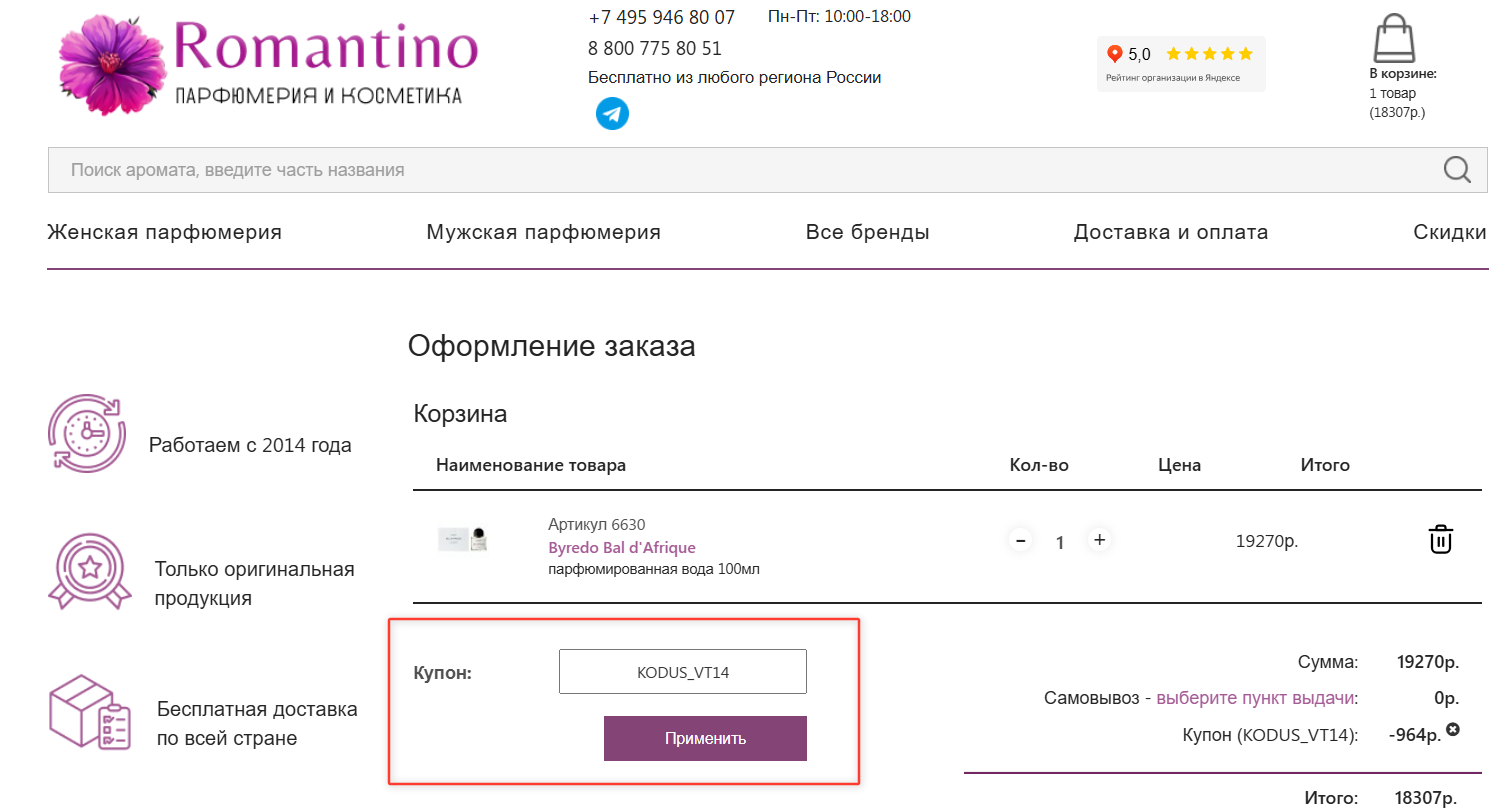Click inside the coupon code input field
The height and width of the screenshot is (810, 1497).
(x=683, y=671)
